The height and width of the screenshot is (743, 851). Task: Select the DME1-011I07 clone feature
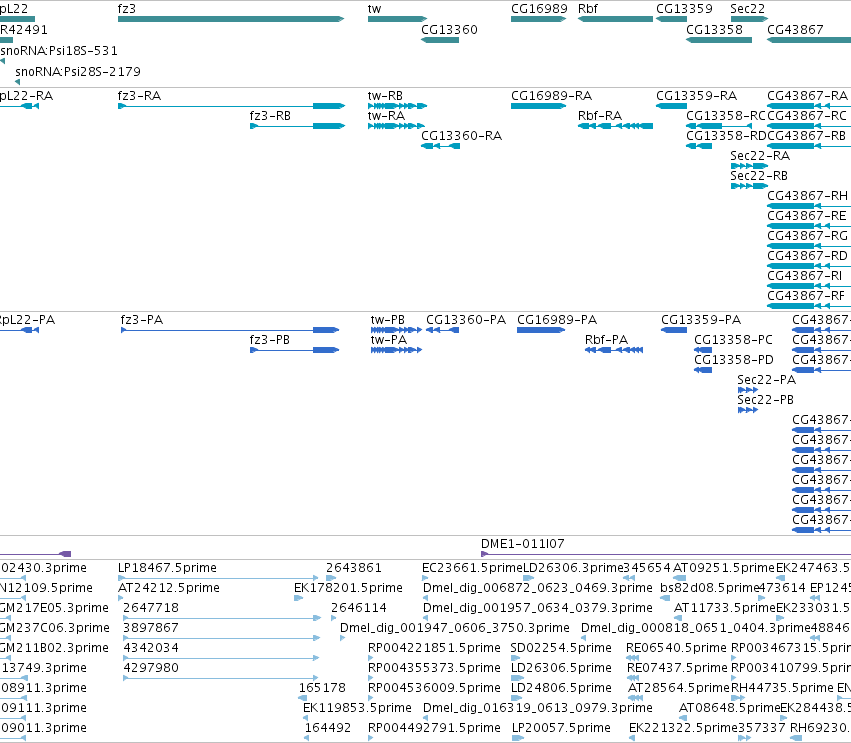click(666, 554)
